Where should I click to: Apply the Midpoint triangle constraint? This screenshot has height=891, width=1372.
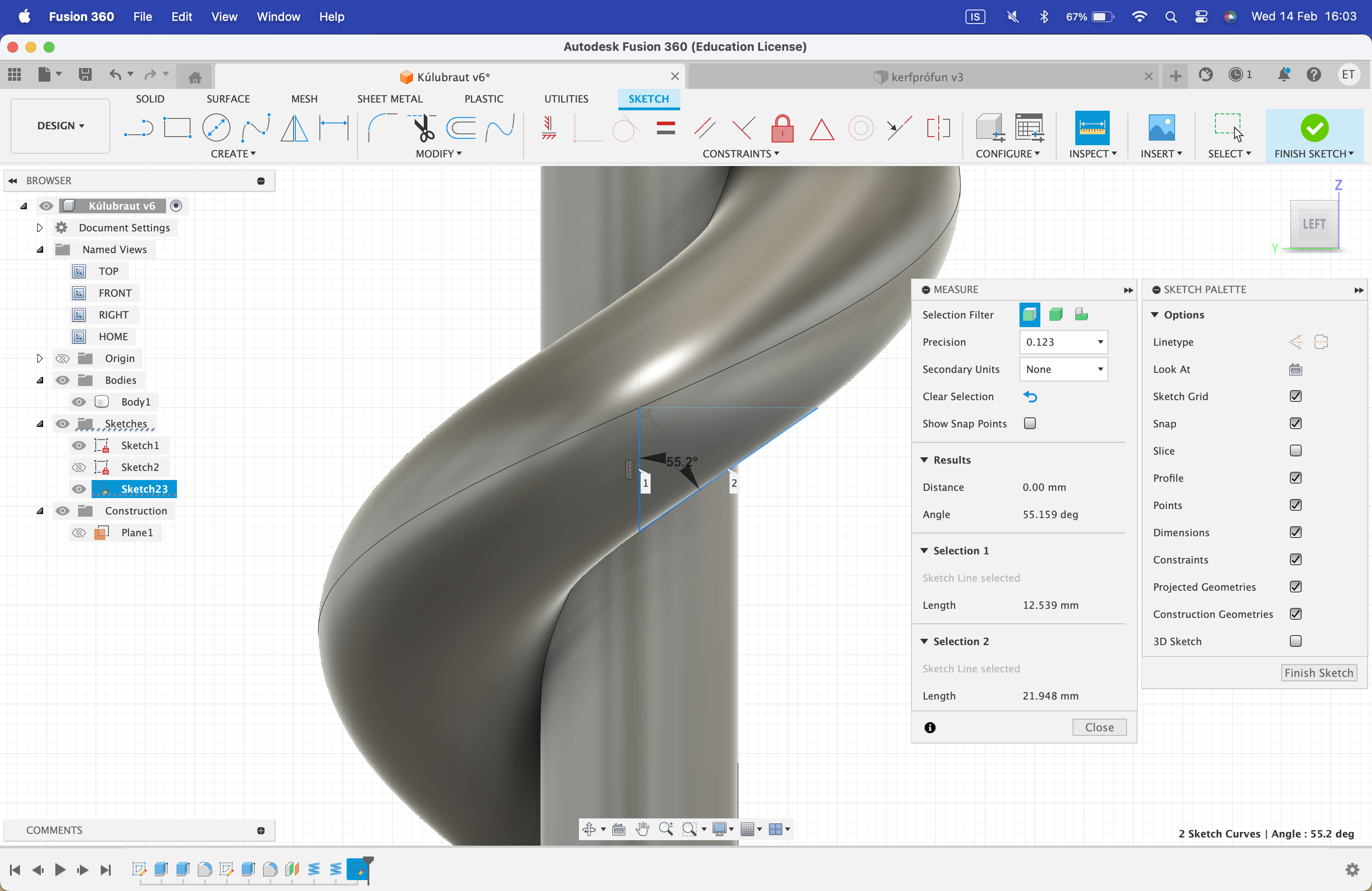822,129
